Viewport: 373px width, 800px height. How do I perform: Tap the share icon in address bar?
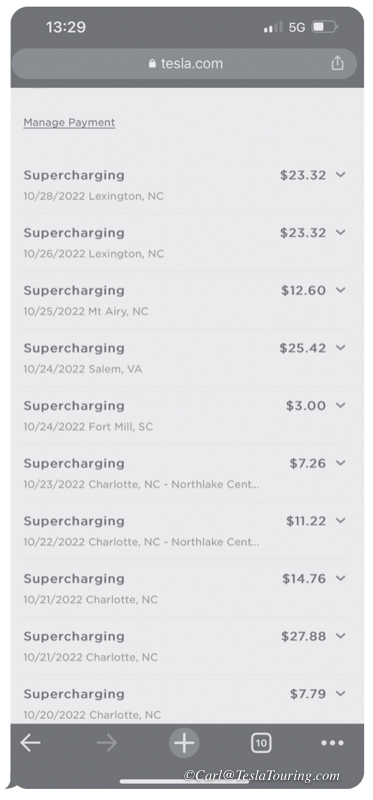coord(337,63)
